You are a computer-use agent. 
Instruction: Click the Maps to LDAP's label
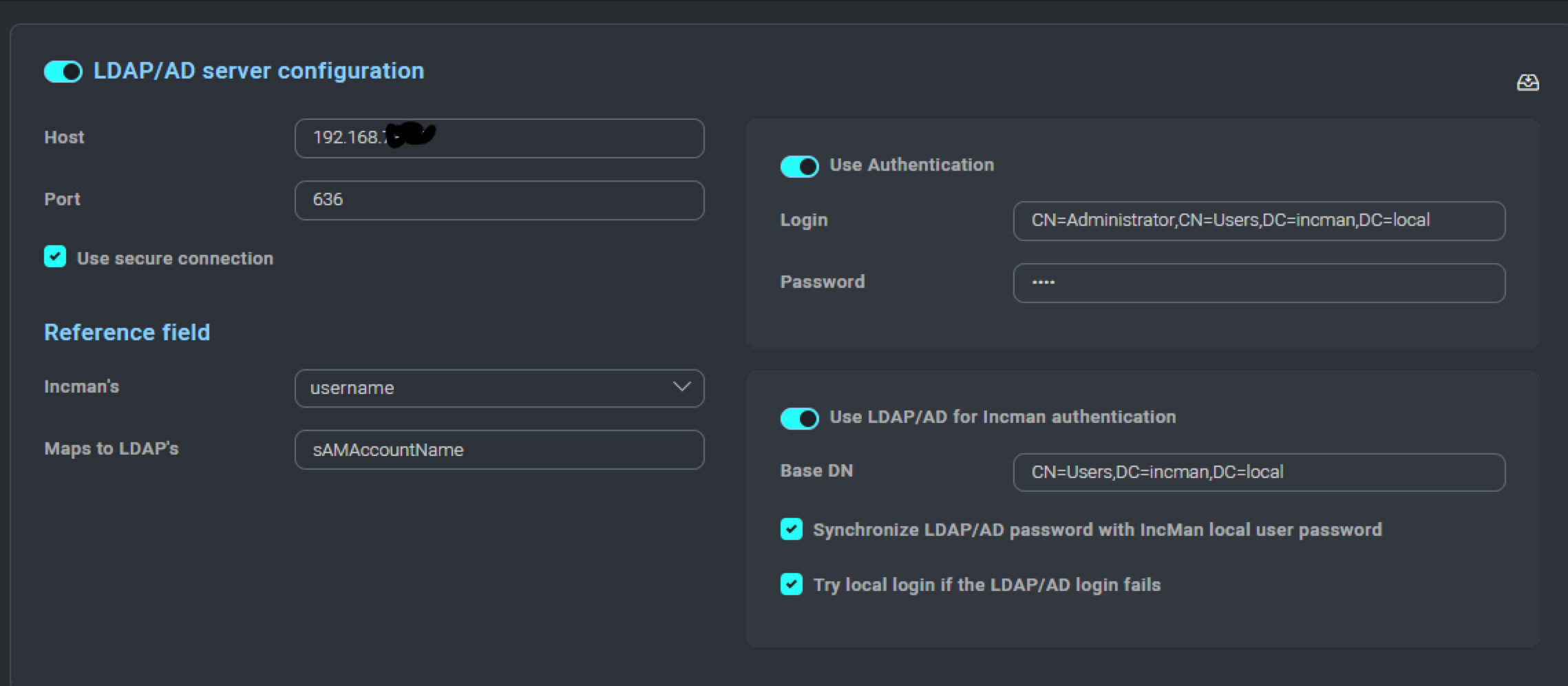111,448
